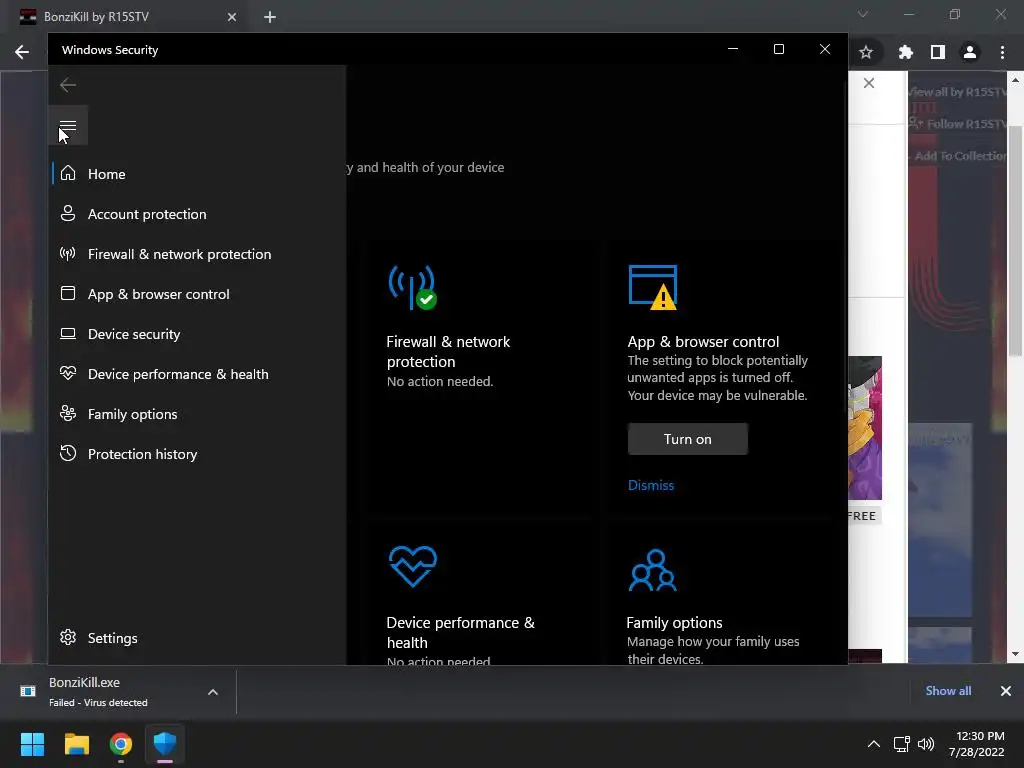The width and height of the screenshot is (1024, 768).
Task: Minimize the Windows Security window
Action: click(733, 49)
